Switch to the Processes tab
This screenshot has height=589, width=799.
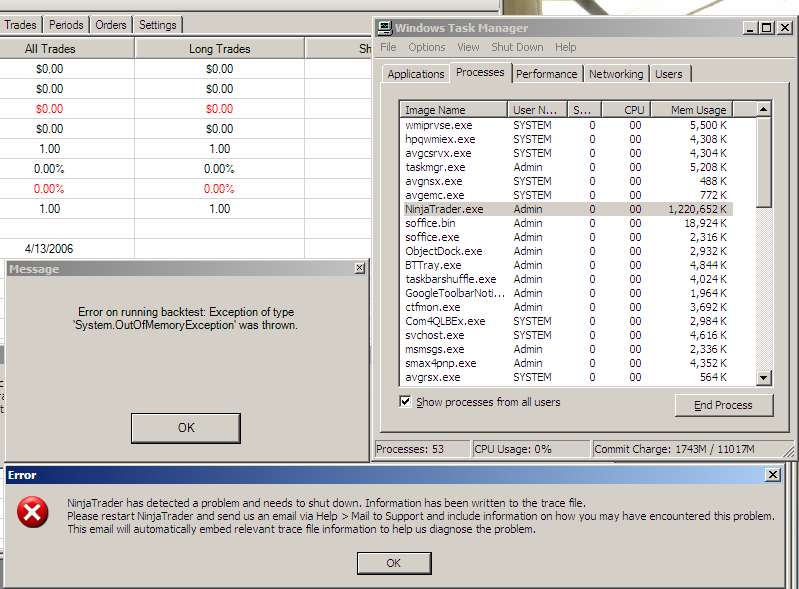[x=480, y=72]
